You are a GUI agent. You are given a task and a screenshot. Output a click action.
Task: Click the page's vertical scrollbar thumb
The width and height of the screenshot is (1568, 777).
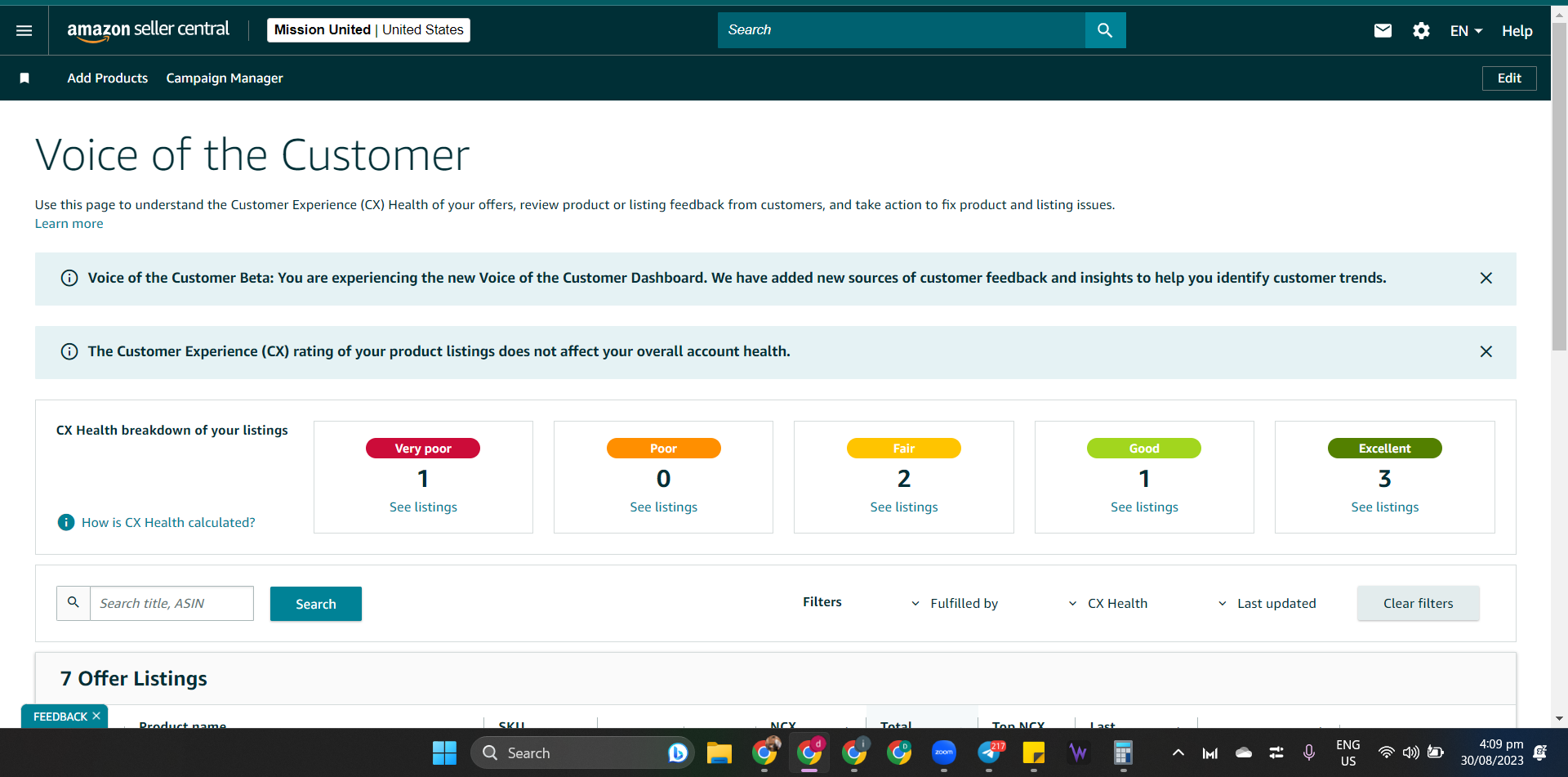[1559, 186]
